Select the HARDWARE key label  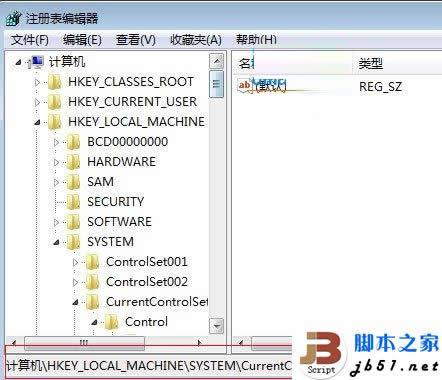(x=121, y=162)
